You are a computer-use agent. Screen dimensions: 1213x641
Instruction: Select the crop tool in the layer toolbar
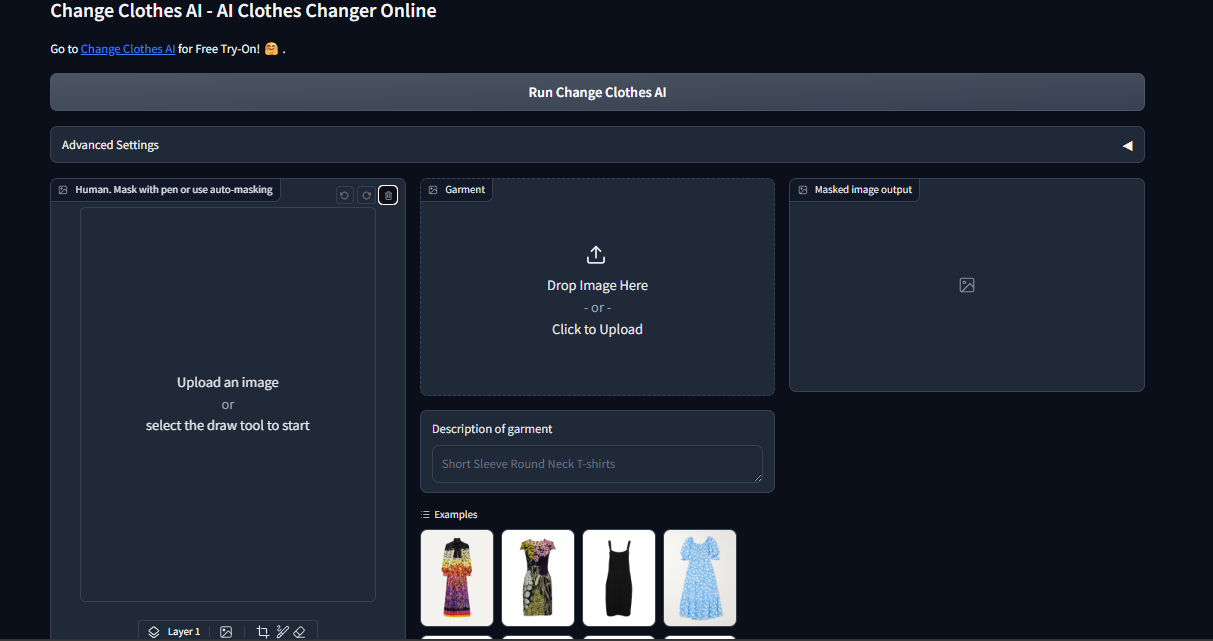coord(262,631)
